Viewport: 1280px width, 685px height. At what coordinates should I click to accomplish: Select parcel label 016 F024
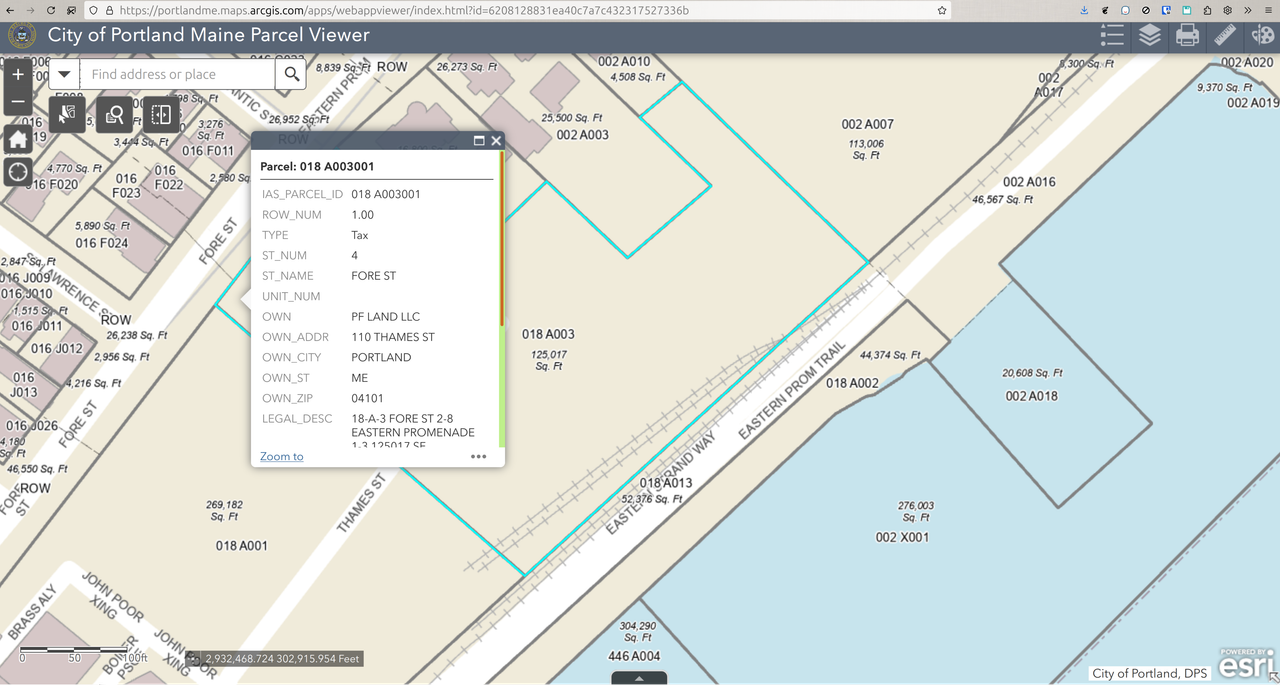tap(102, 243)
